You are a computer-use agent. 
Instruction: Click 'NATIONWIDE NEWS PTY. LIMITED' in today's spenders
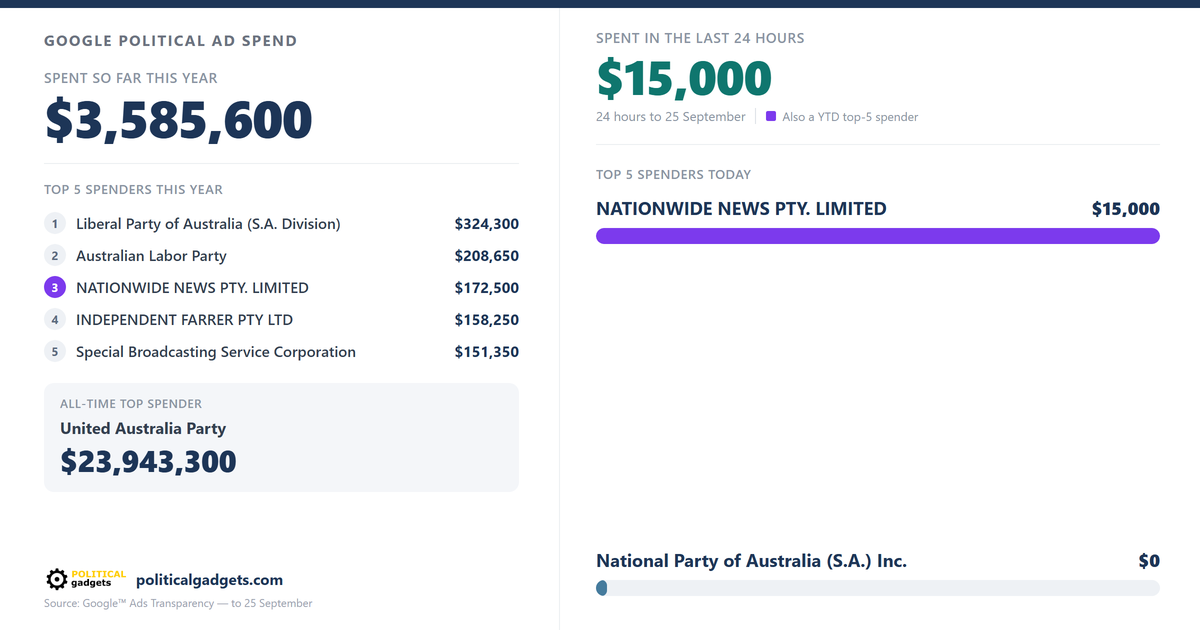pos(741,209)
